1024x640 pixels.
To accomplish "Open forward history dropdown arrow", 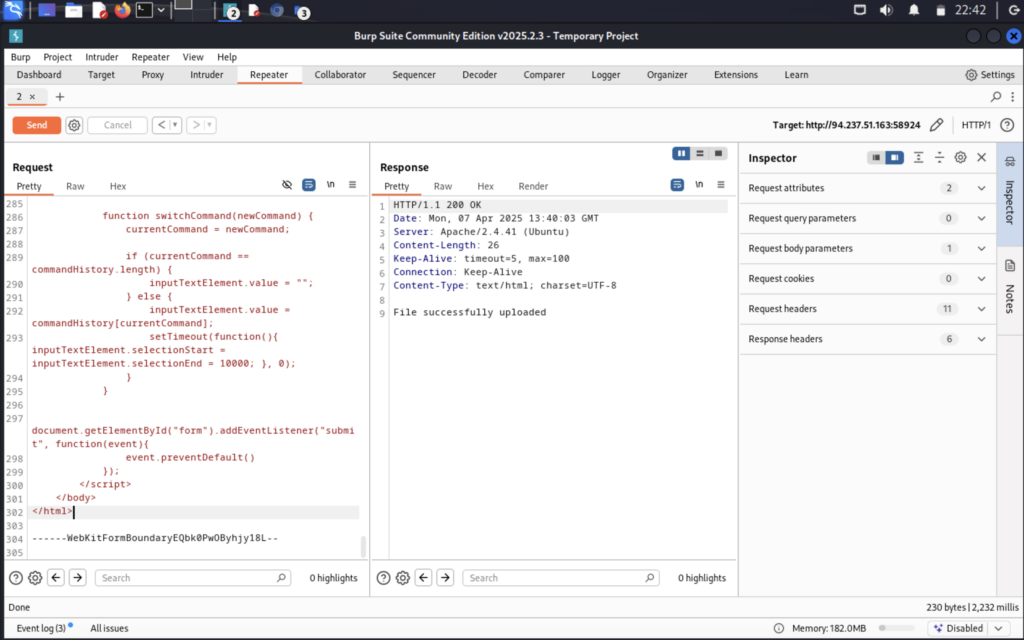I will point(210,125).
